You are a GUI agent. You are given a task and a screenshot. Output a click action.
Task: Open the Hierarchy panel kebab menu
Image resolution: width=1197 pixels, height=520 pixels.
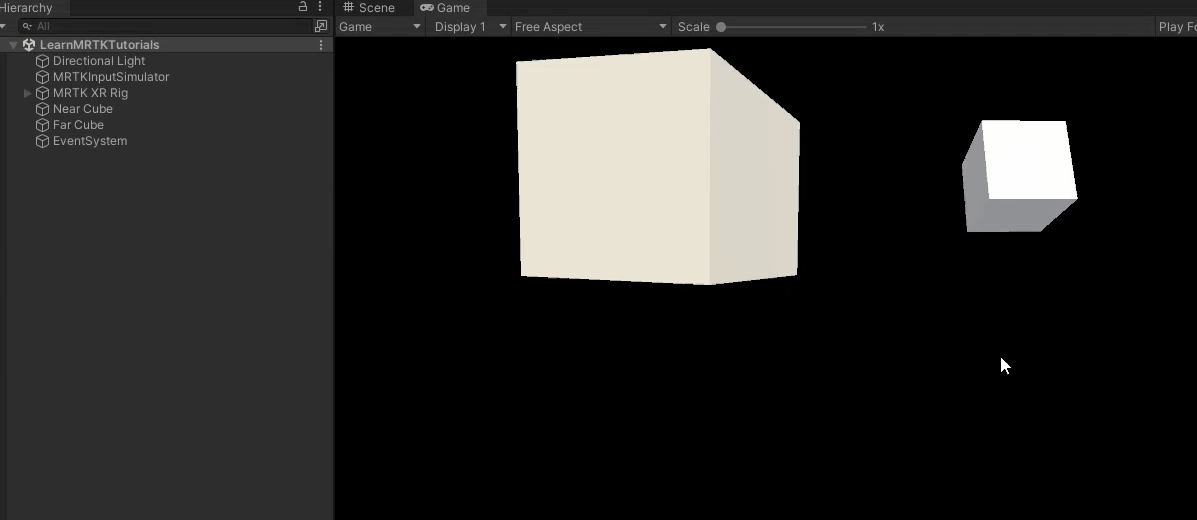[x=320, y=7]
